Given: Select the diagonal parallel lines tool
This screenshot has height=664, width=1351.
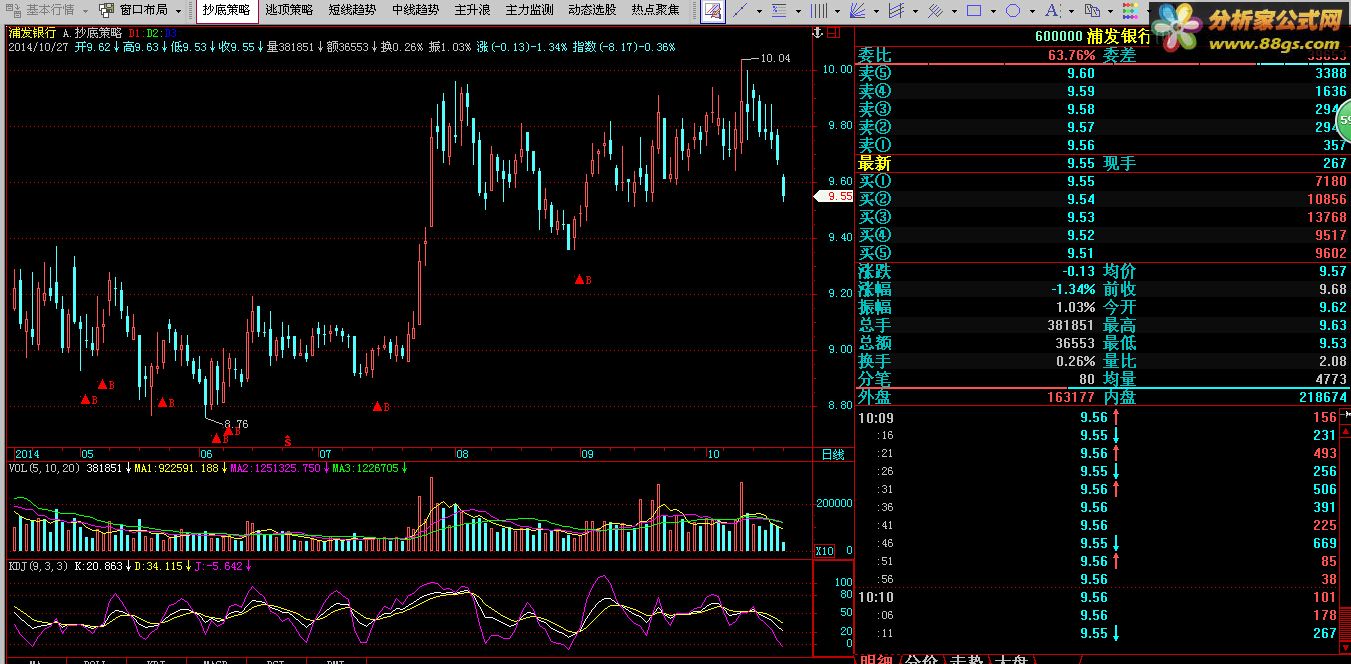Looking at the screenshot, I should pyautogui.click(x=935, y=11).
